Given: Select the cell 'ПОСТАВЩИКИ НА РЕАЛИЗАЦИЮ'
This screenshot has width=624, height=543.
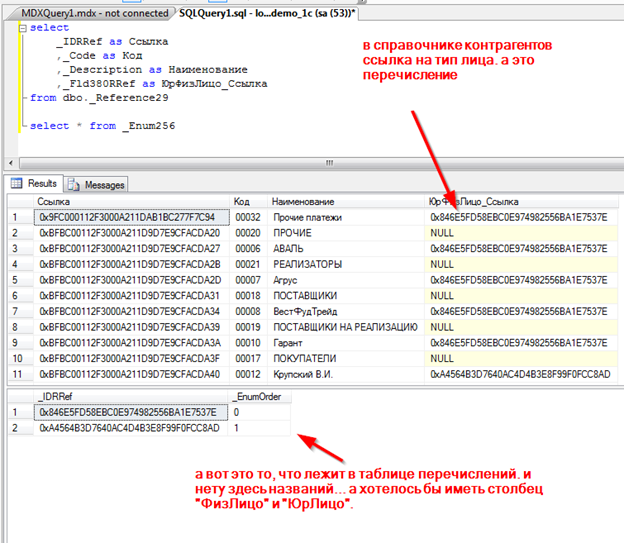Looking at the screenshot, I should tap(346, 327).
